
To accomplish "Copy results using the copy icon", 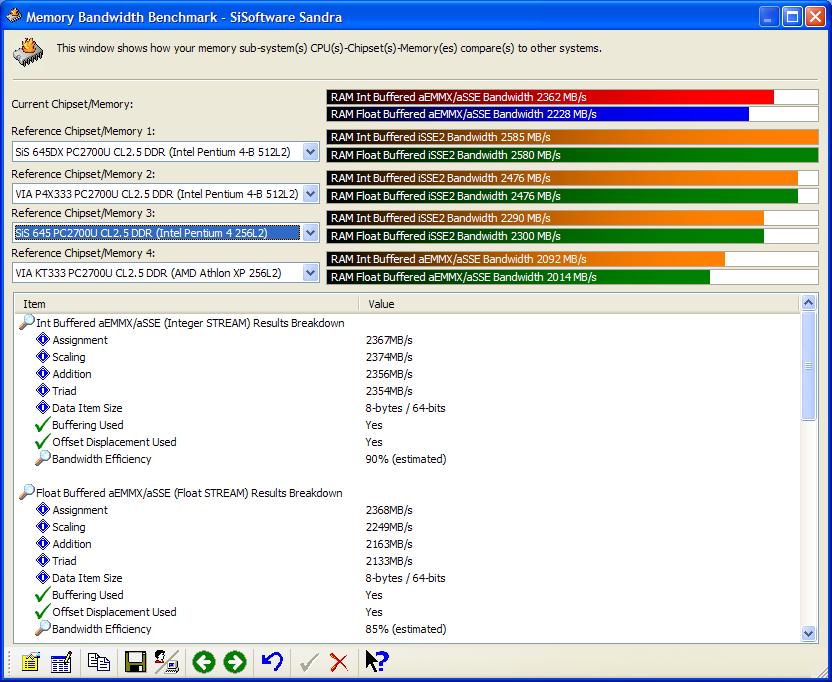I will coord(99,662).
